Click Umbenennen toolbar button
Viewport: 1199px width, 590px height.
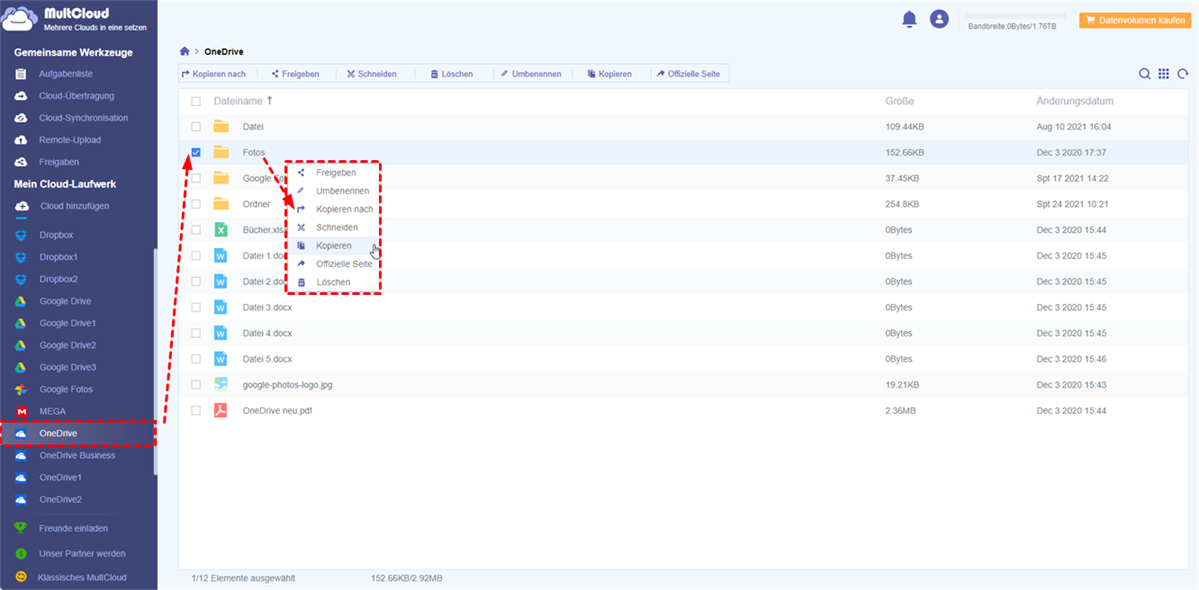[x=531, y=74]
